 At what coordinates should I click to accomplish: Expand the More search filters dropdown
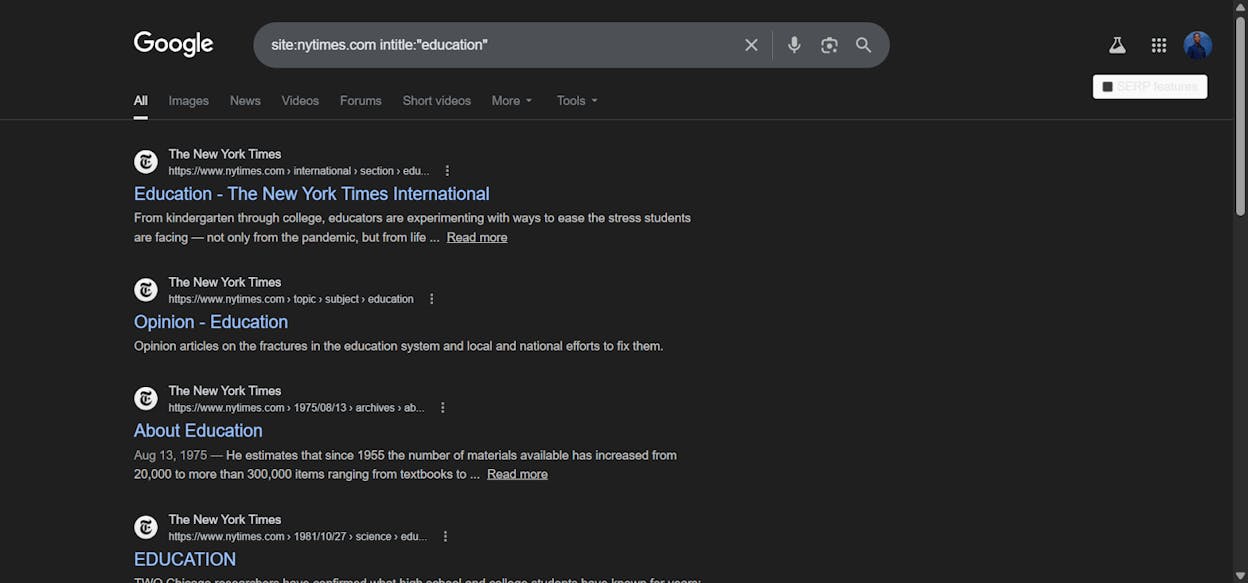(512, 101)
